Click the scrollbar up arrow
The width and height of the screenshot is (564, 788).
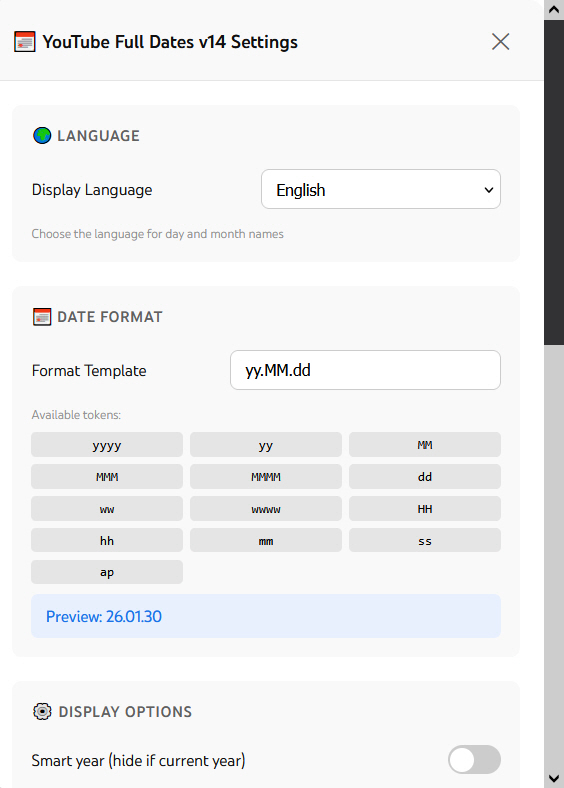[x=554, y=10]
